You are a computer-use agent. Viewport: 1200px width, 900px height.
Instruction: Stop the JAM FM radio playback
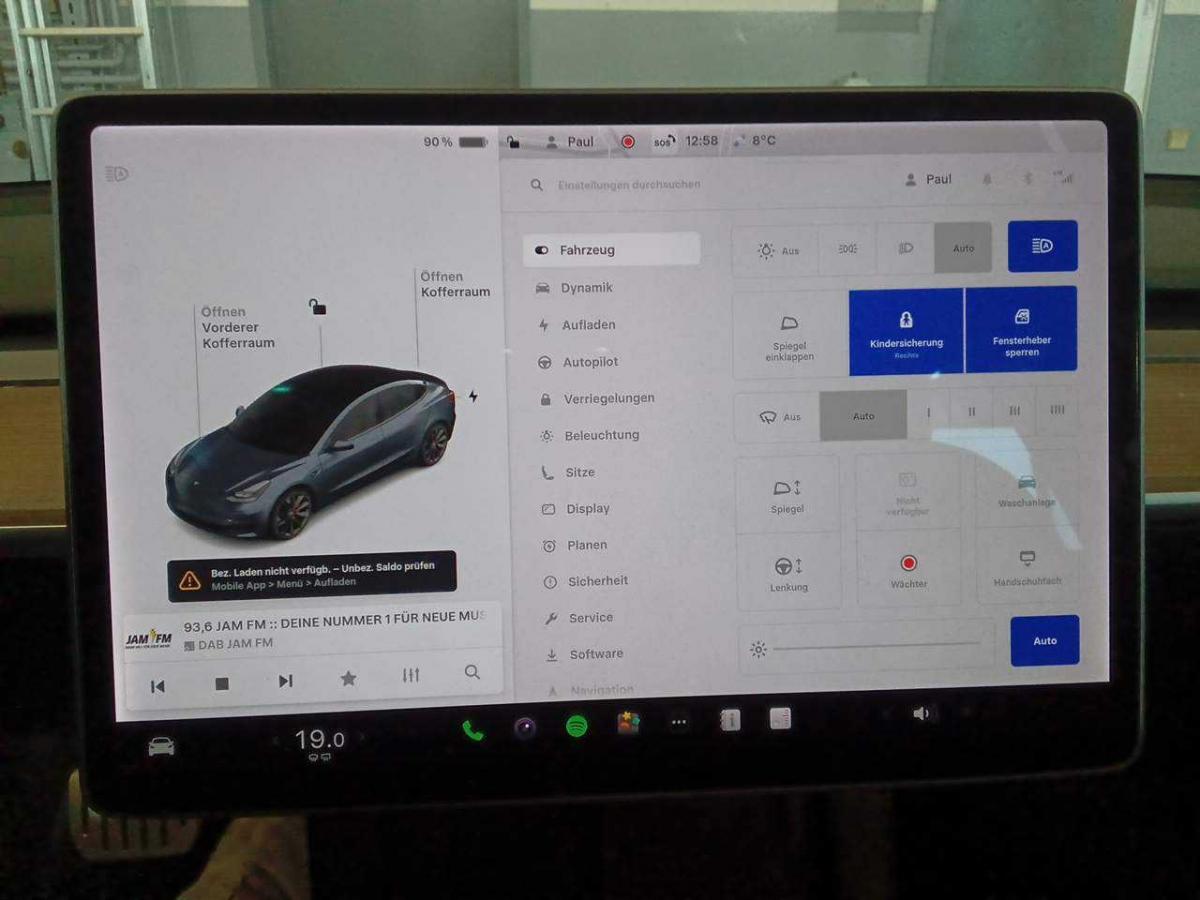[222, 683]
